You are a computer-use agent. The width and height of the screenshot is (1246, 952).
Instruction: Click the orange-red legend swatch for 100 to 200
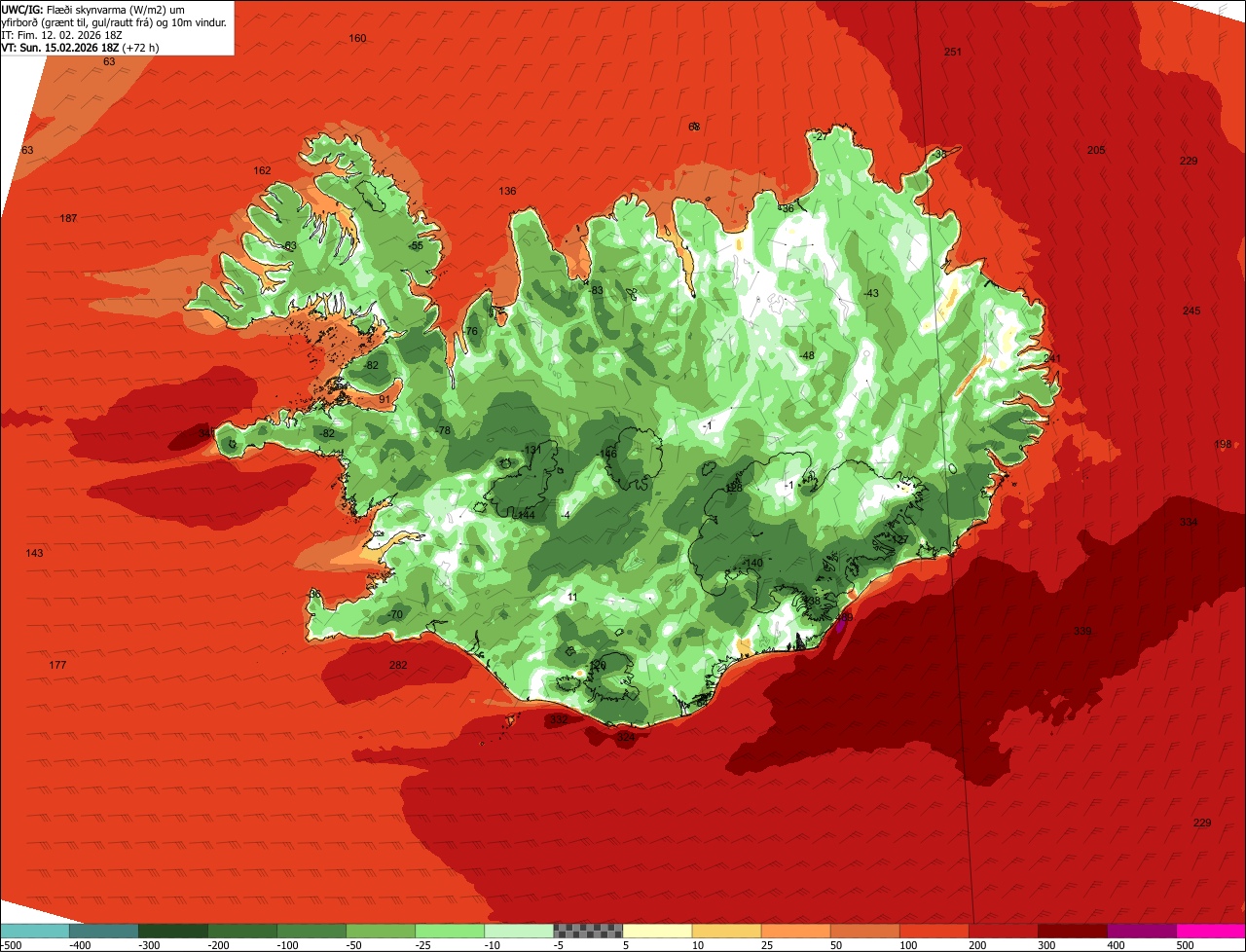coord(934,931)
